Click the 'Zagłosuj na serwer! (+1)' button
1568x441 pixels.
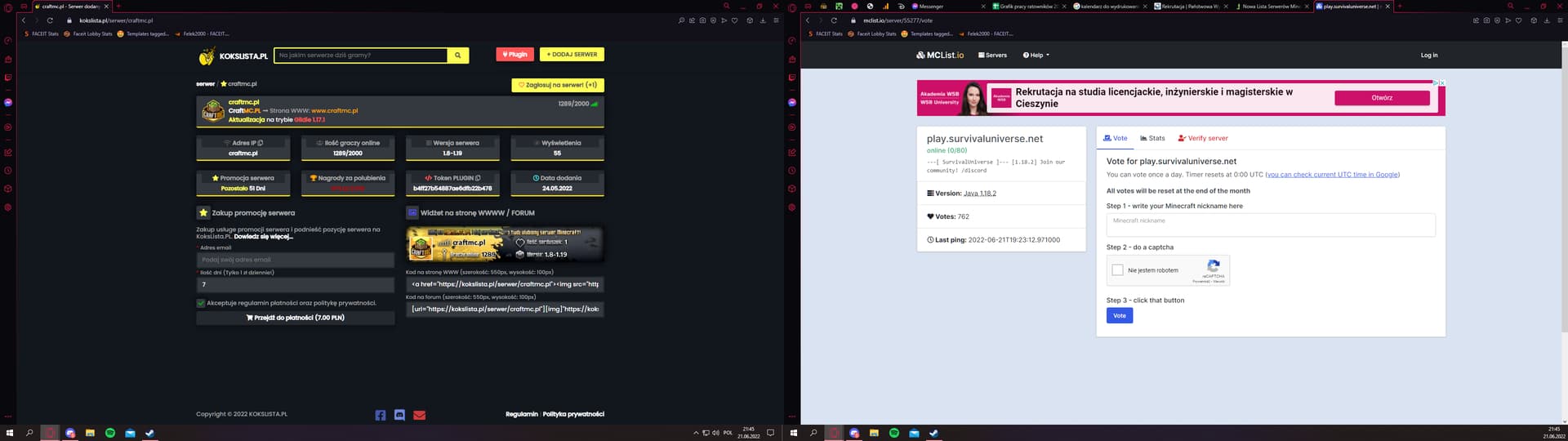(x=557, y=85)
